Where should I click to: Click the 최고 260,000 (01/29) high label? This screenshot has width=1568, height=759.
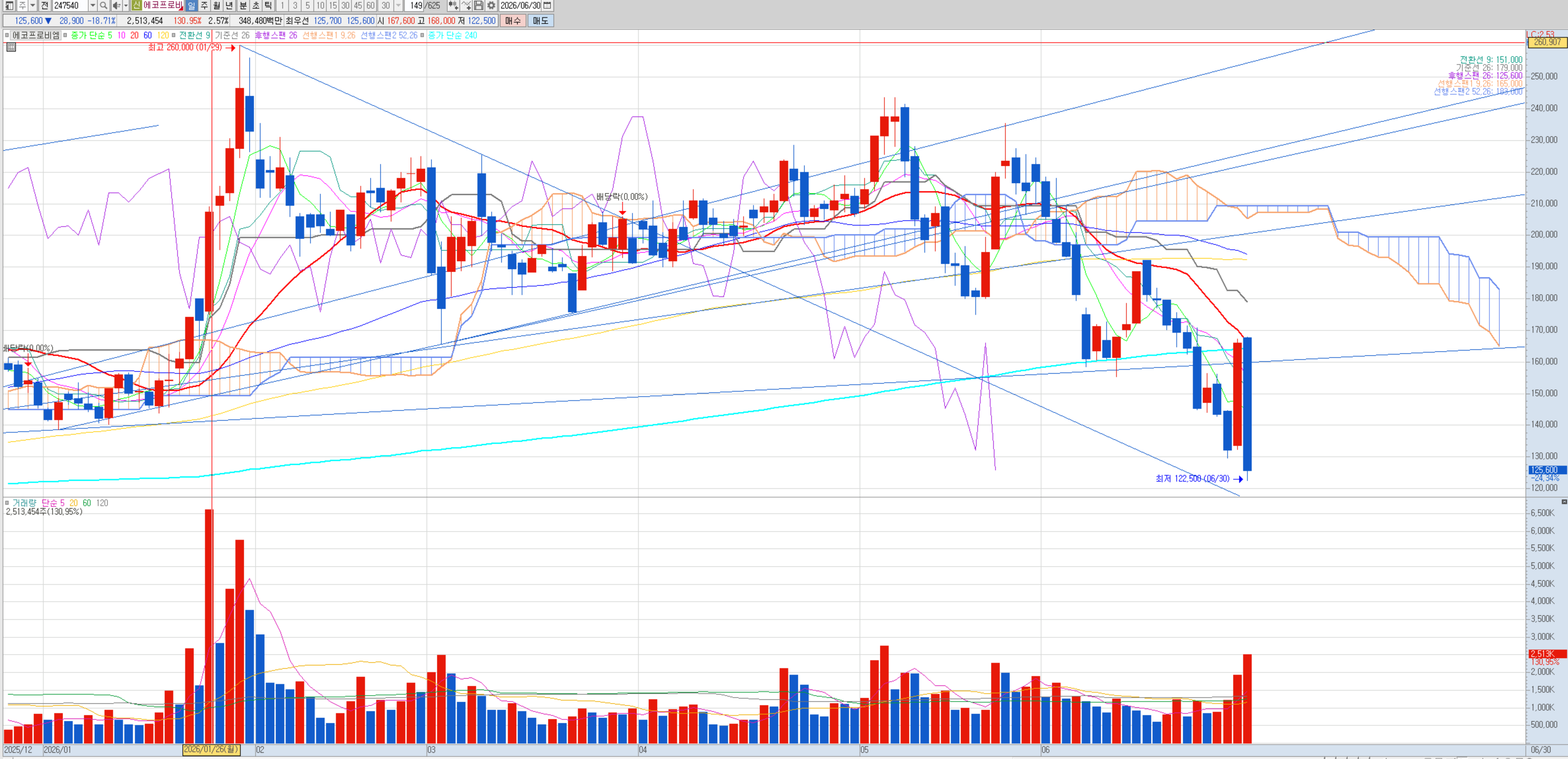click(x=185, y=48)
